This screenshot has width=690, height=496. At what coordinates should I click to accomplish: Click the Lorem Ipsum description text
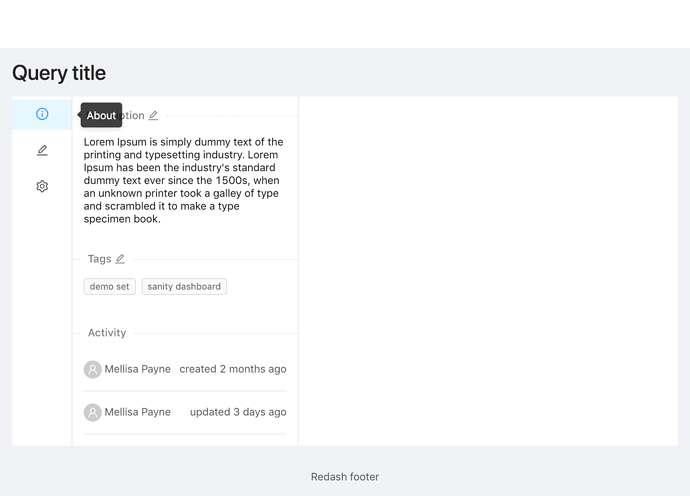[x=184, y=180]
